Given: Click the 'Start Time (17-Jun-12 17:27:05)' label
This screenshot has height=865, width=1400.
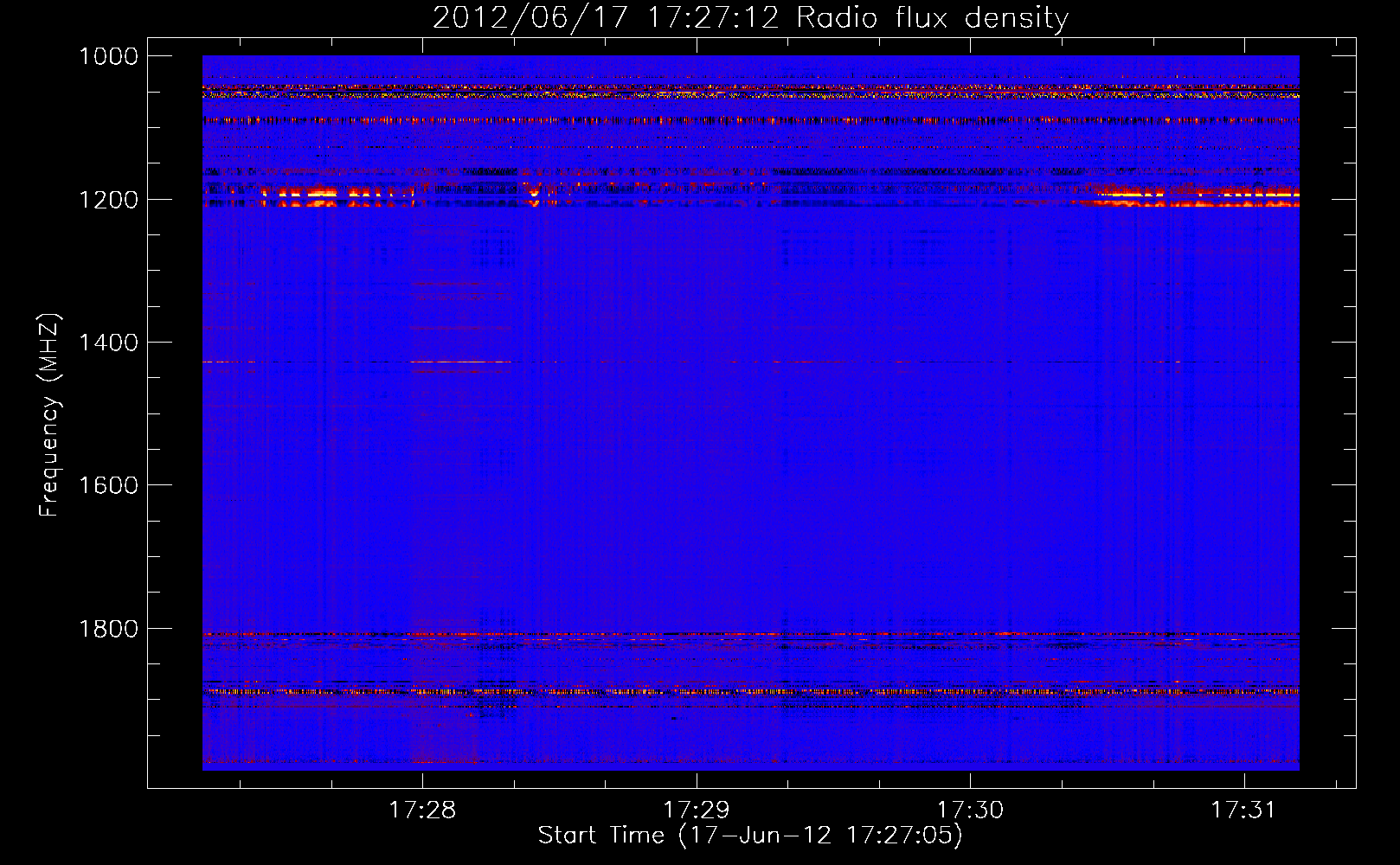Looking at the screenshot, I should tap(750, 836).
